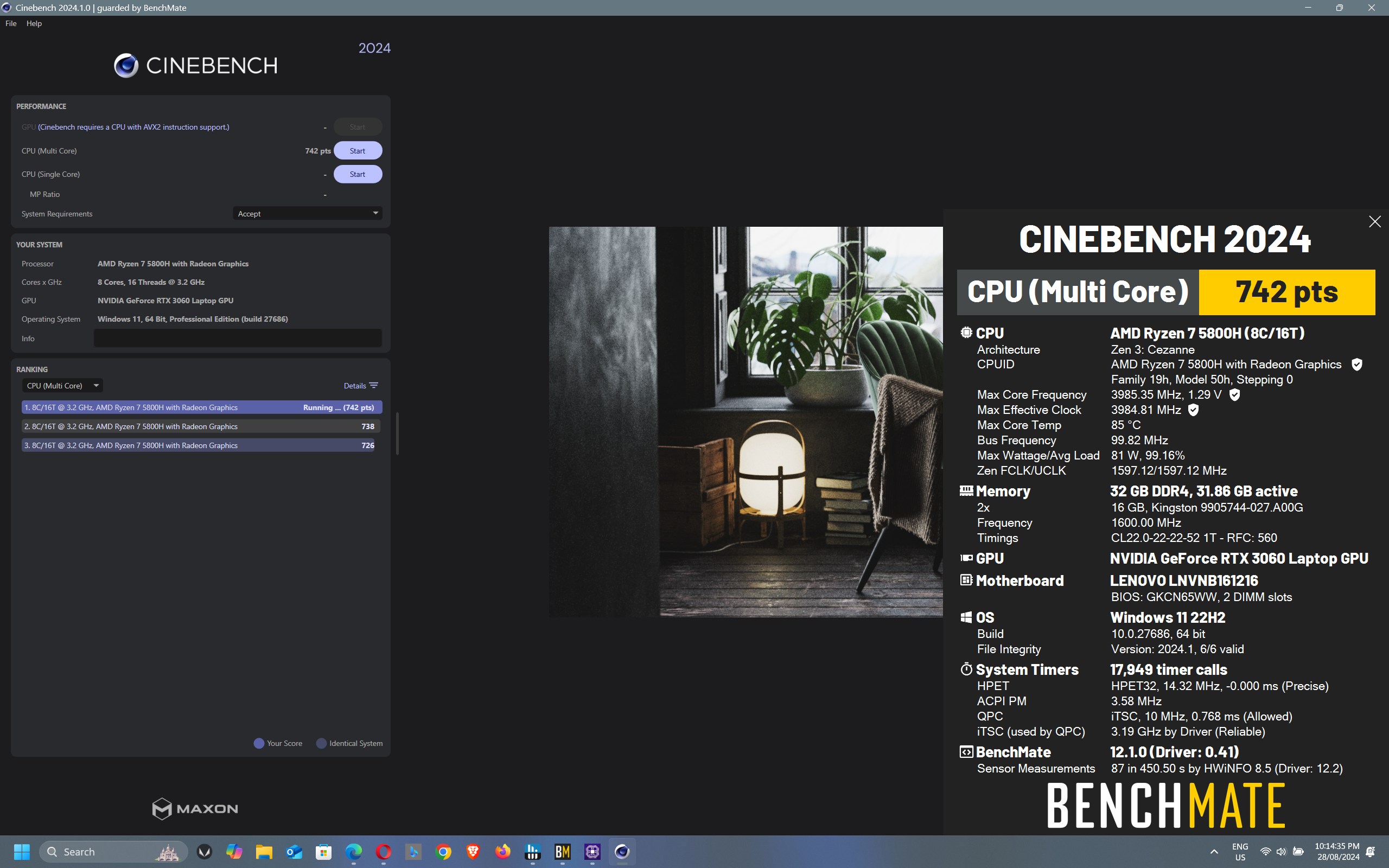Open the System Requirements Accept dropdown
The image size is (1389, 868).
pos(308,214)
